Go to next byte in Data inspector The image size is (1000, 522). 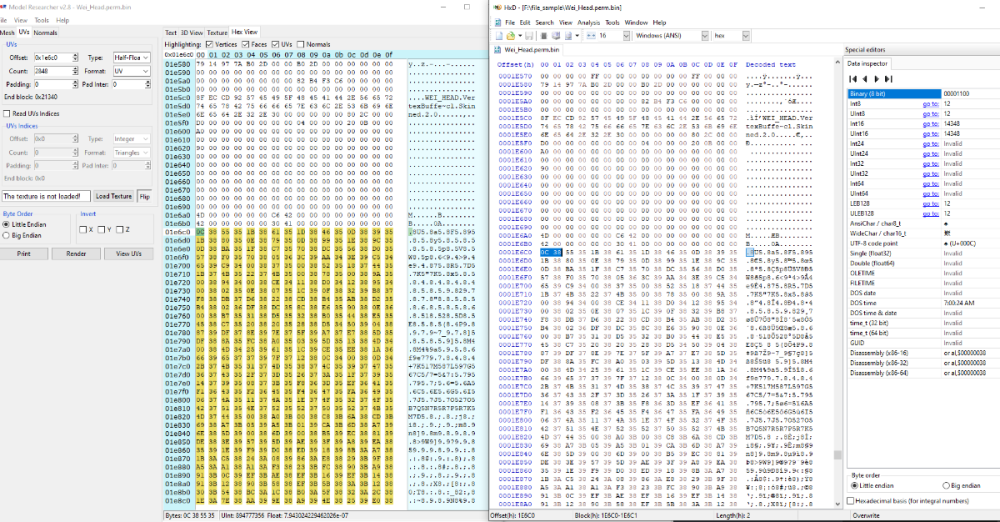876,78
